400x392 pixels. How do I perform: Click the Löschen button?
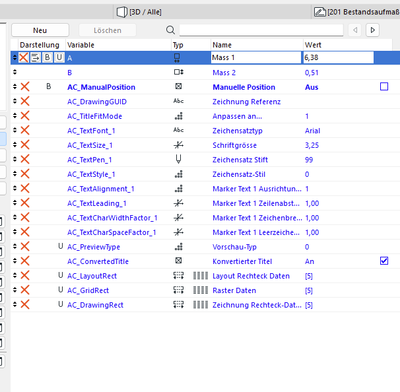[x=107, y=30]
